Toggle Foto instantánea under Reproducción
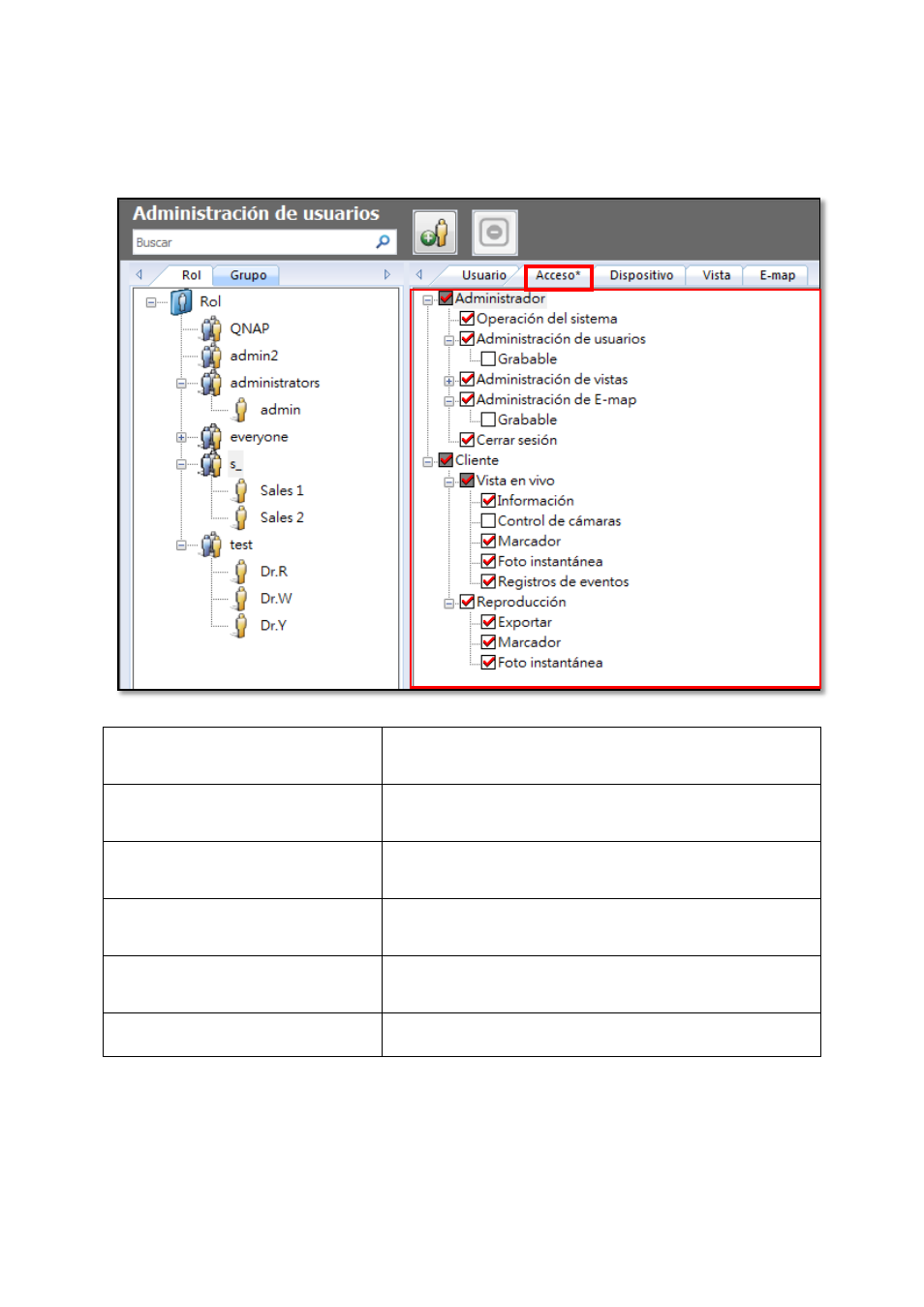The image size is (924, 1307). tap(488, 663)
